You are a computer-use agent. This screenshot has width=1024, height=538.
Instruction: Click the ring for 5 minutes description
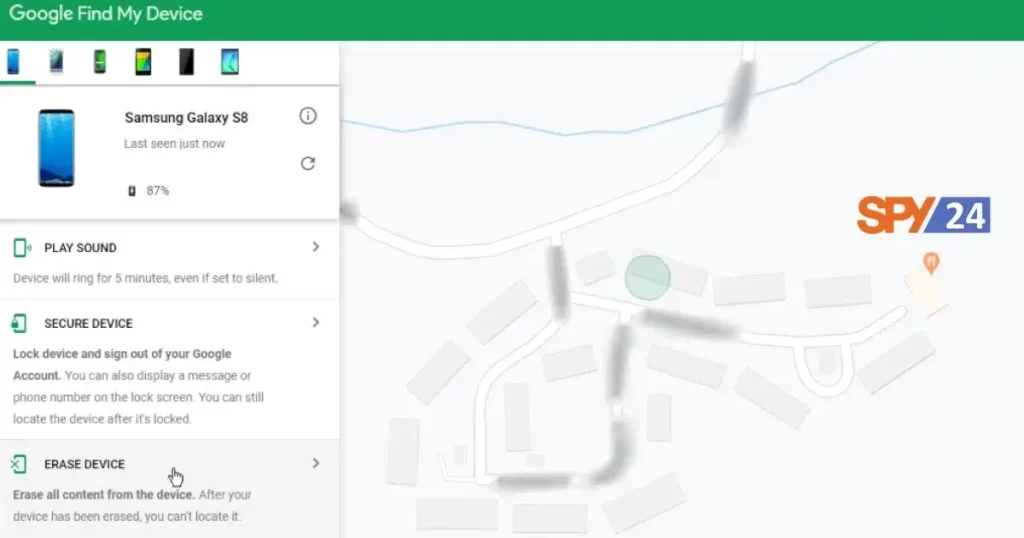145,278
